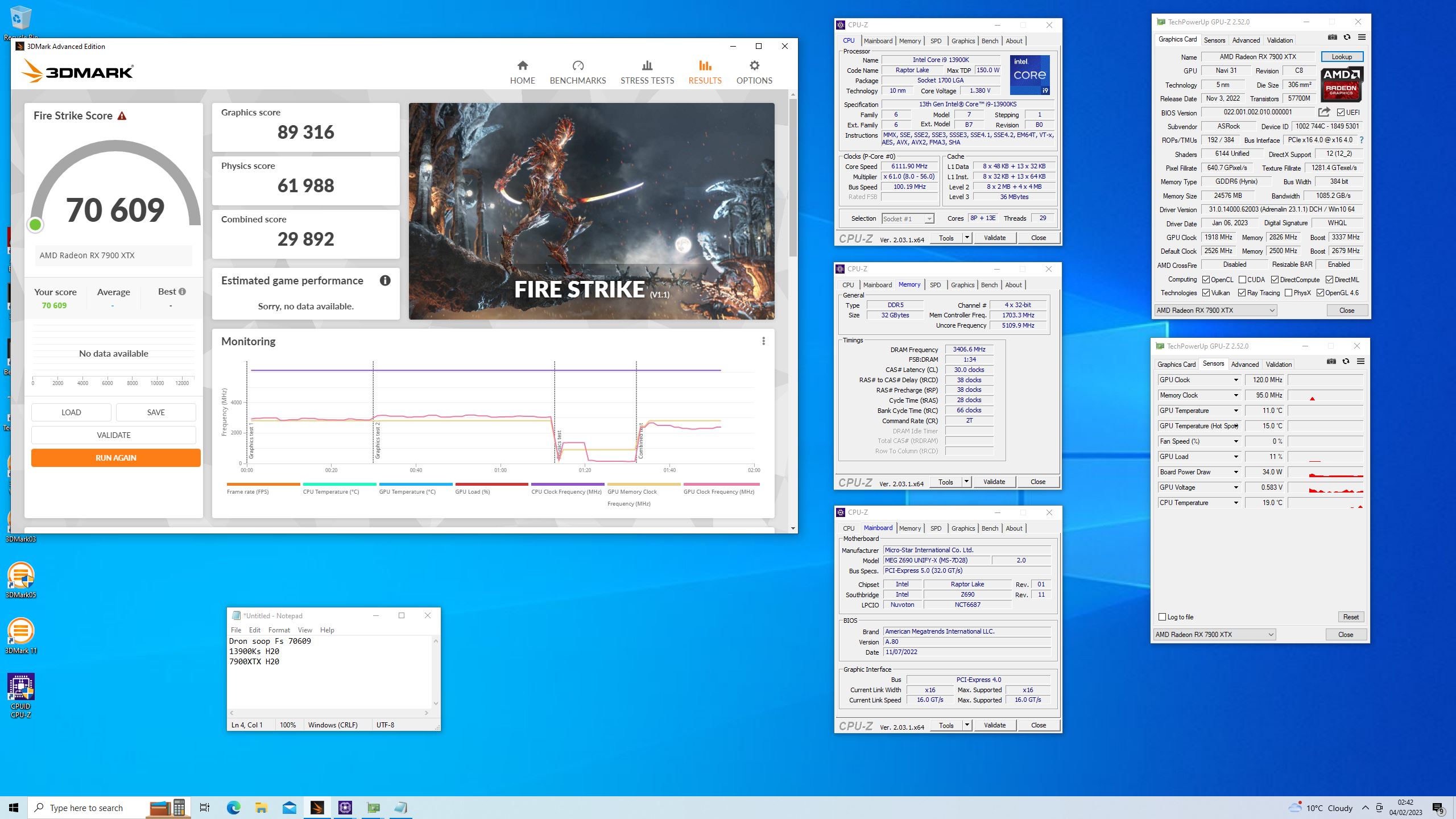Toggle the Vulkan checkbox in GPU-Z
The width and height of the screenshot is (1456, 819).
1206,293
